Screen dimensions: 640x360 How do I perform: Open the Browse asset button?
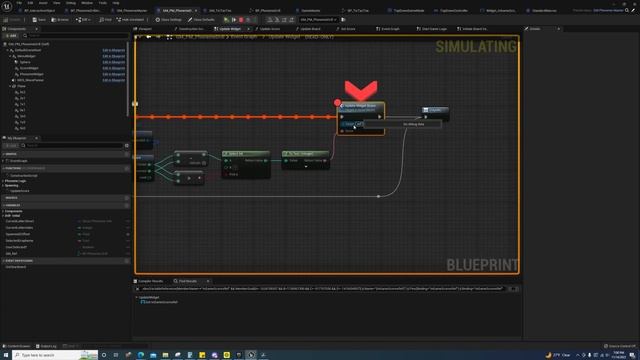60,20
